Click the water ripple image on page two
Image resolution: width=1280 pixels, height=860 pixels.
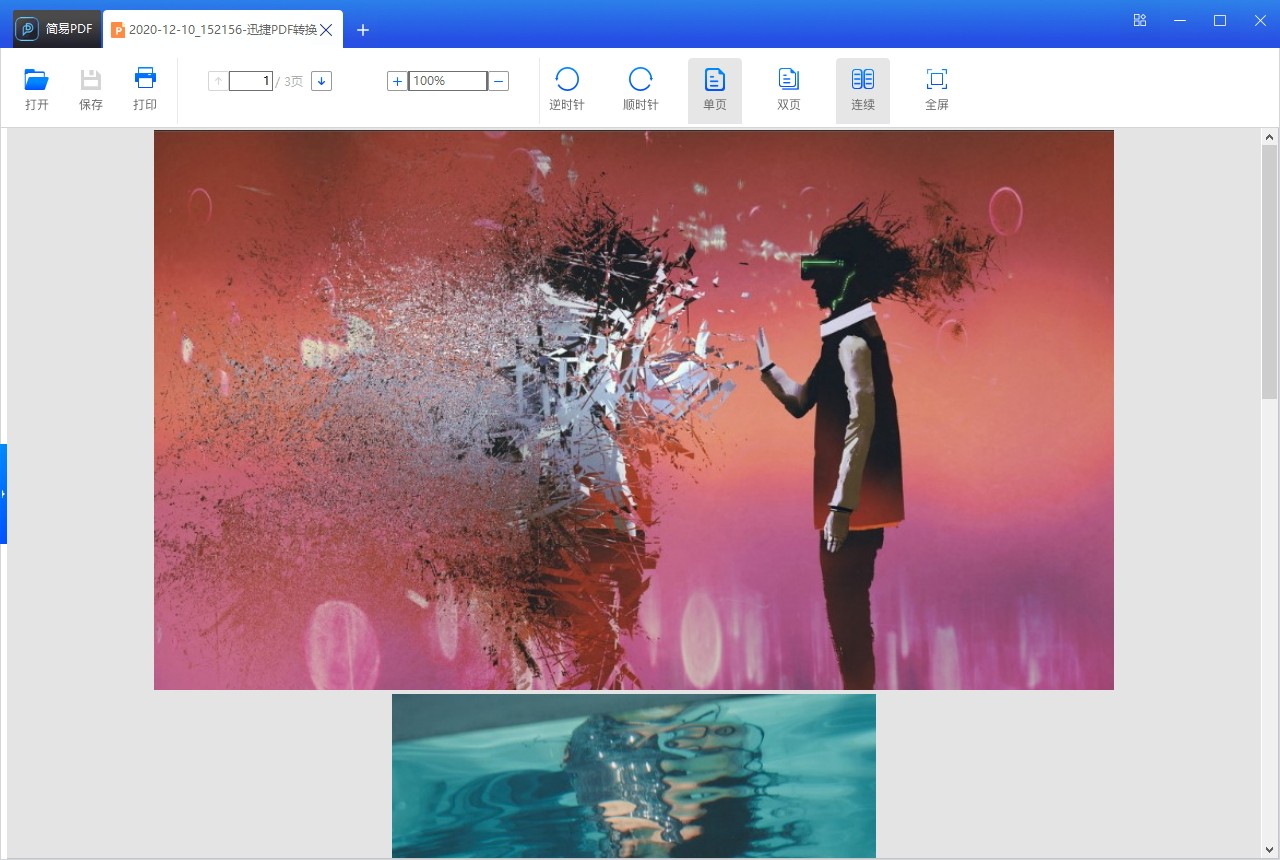pyautogui.click(x=634, y=776)
